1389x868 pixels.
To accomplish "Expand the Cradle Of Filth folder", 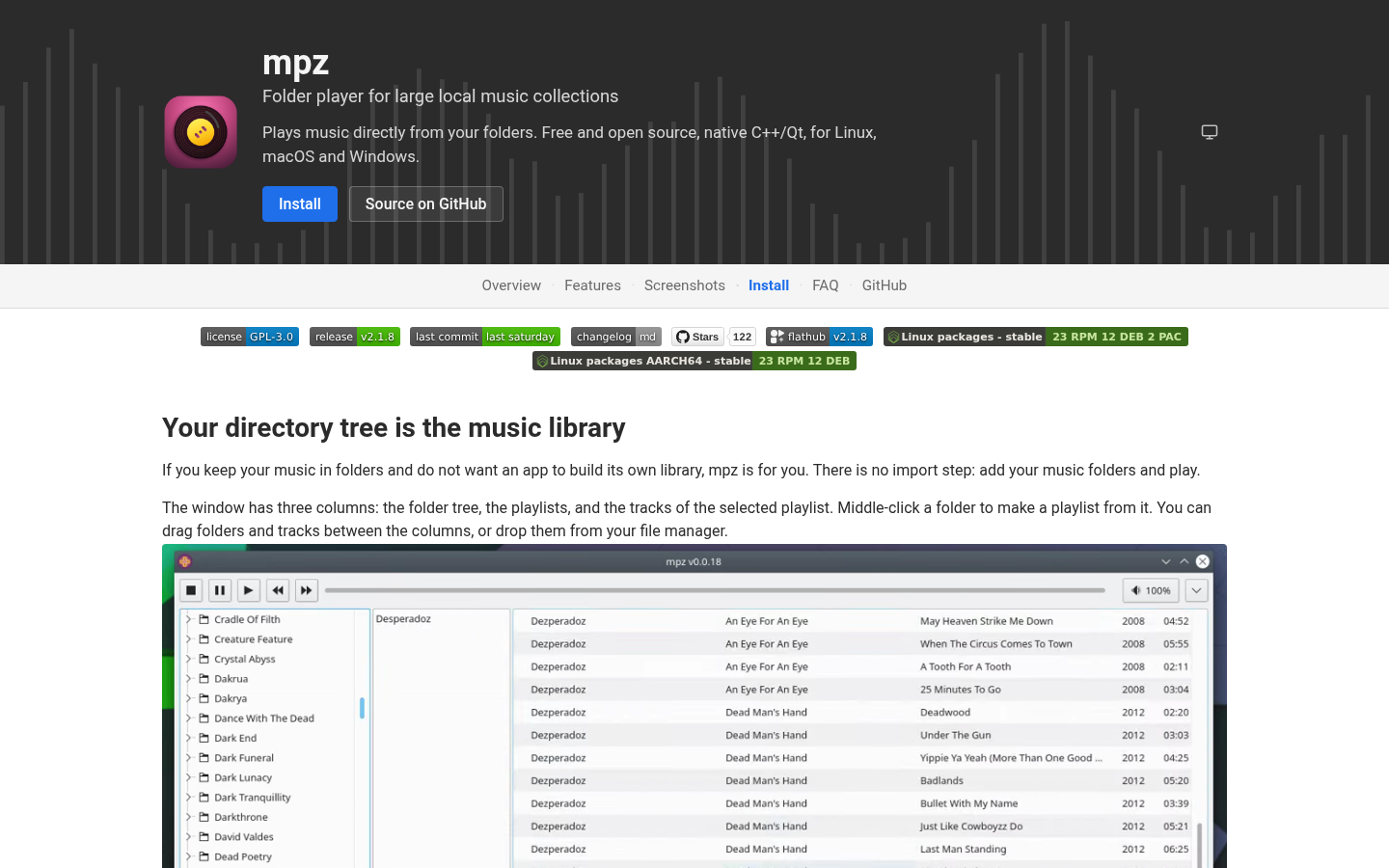I will point(189,619).
